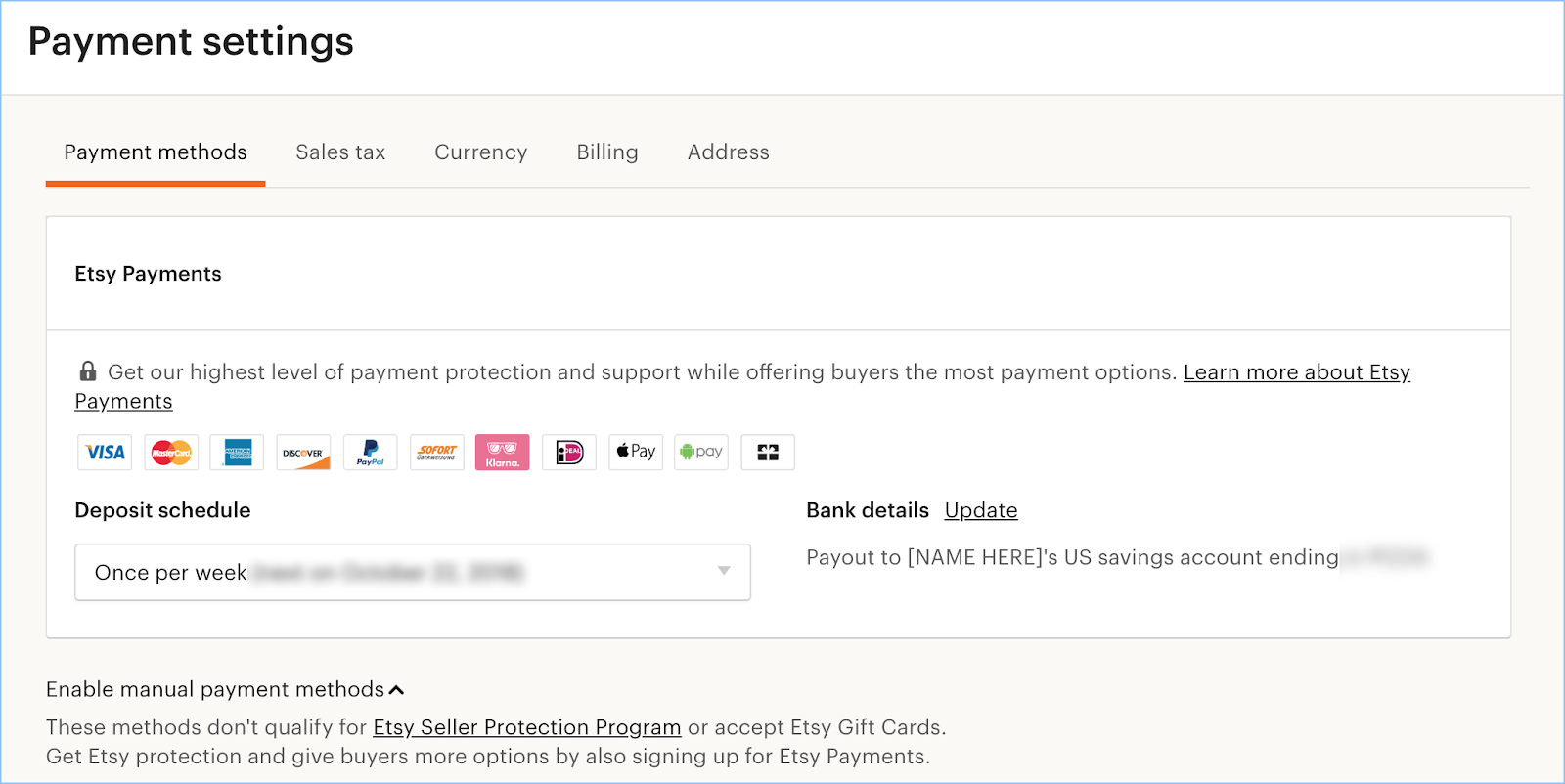Click the American Express icon
The image size is (1565, 784).
tap(237, 453)
